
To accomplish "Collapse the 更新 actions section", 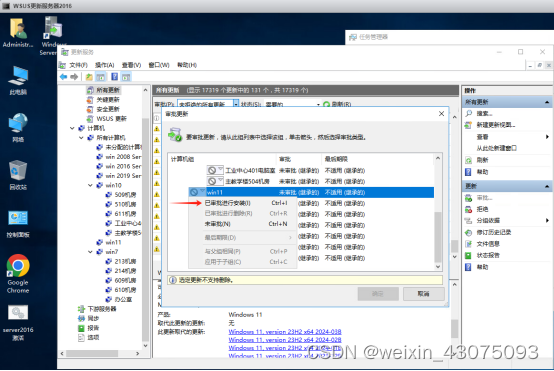I will tap(547, 186).
